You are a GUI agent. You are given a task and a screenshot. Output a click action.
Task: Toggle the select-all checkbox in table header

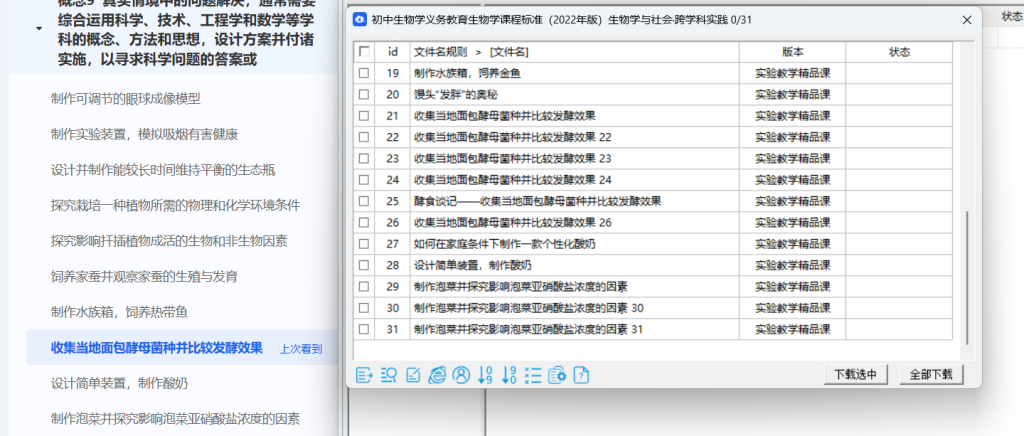point(365,51)
